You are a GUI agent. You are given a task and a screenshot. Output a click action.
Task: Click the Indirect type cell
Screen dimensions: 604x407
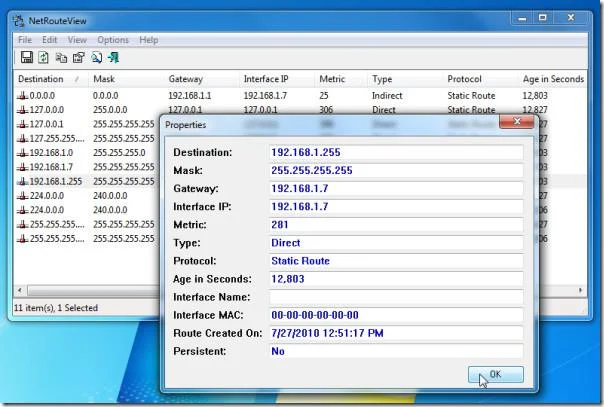click(x=387, y=95)
